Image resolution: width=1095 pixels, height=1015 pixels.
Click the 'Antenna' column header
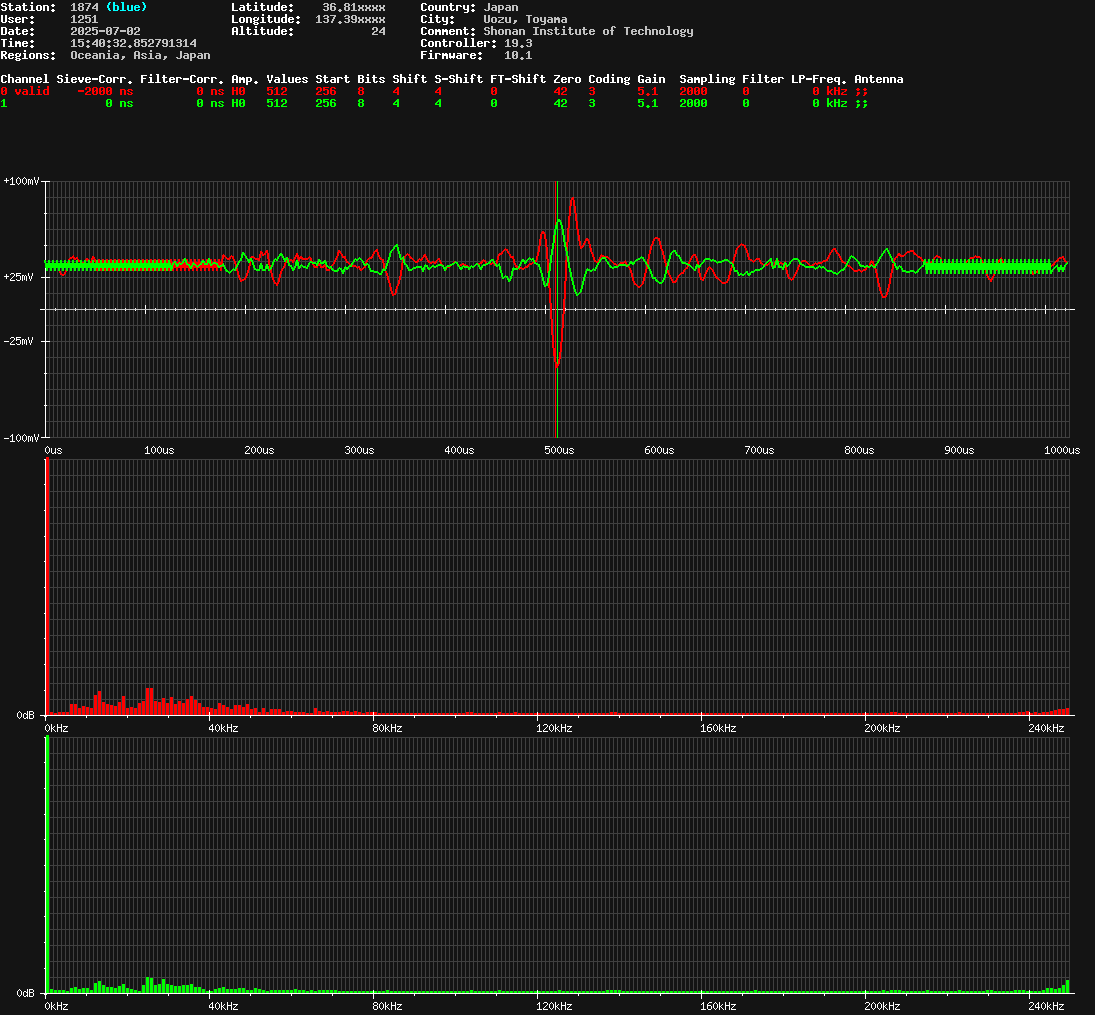(879, 79)
